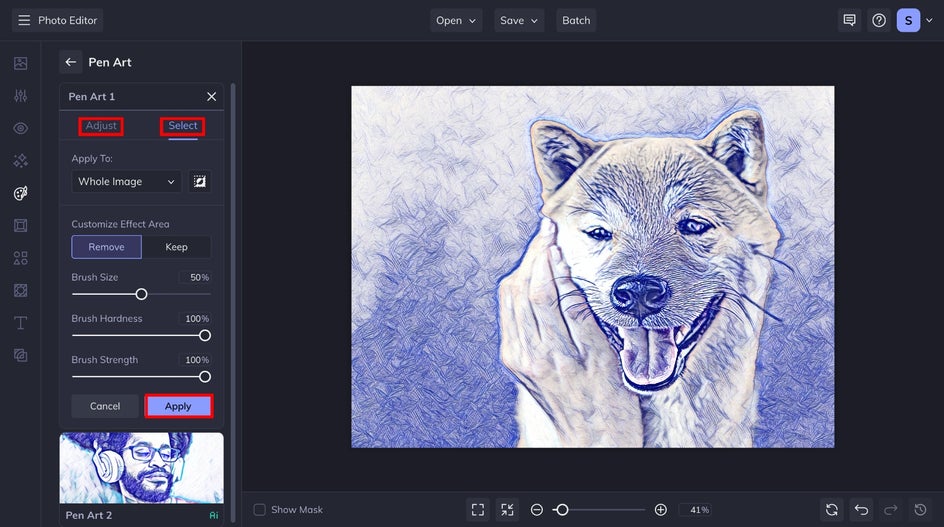This screenshot has width=944, height=527.
Task: Open the Text tool in sidebar
Action: tap(20, 323)
